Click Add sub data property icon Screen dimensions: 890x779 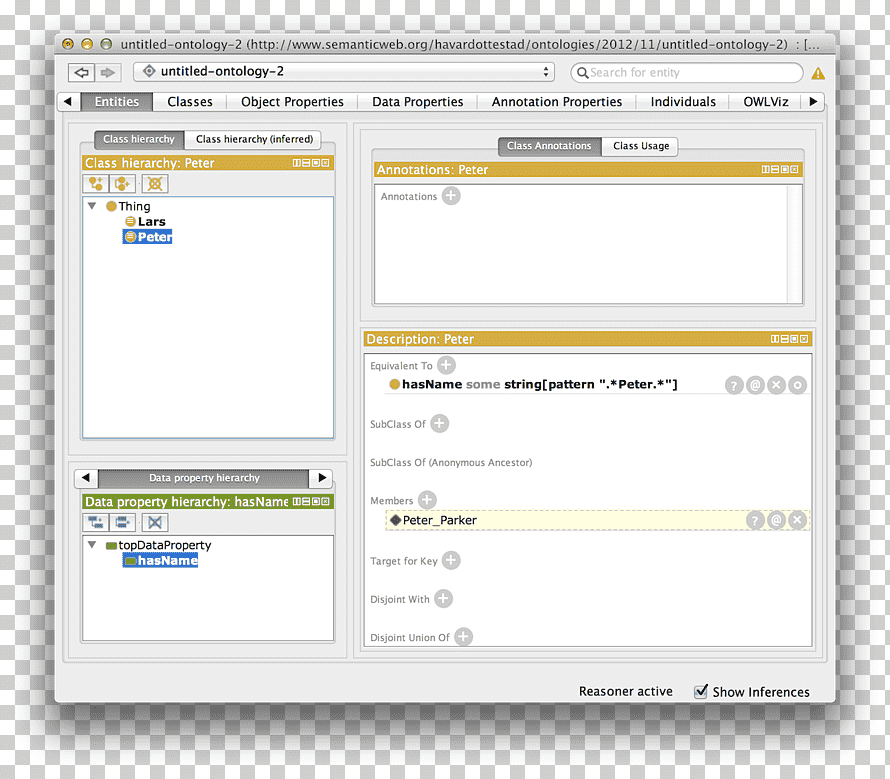[x=96, y=522]
